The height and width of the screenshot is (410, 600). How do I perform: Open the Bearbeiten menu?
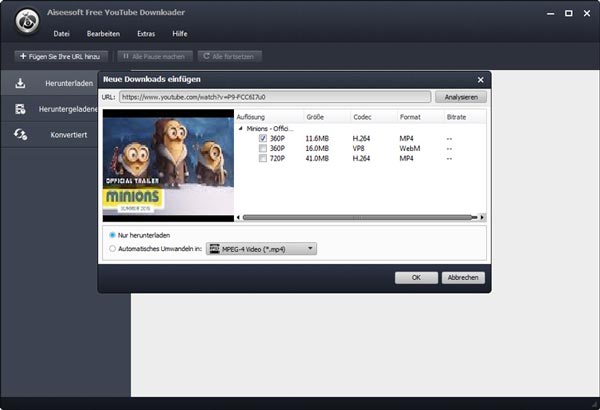(103, 34)
